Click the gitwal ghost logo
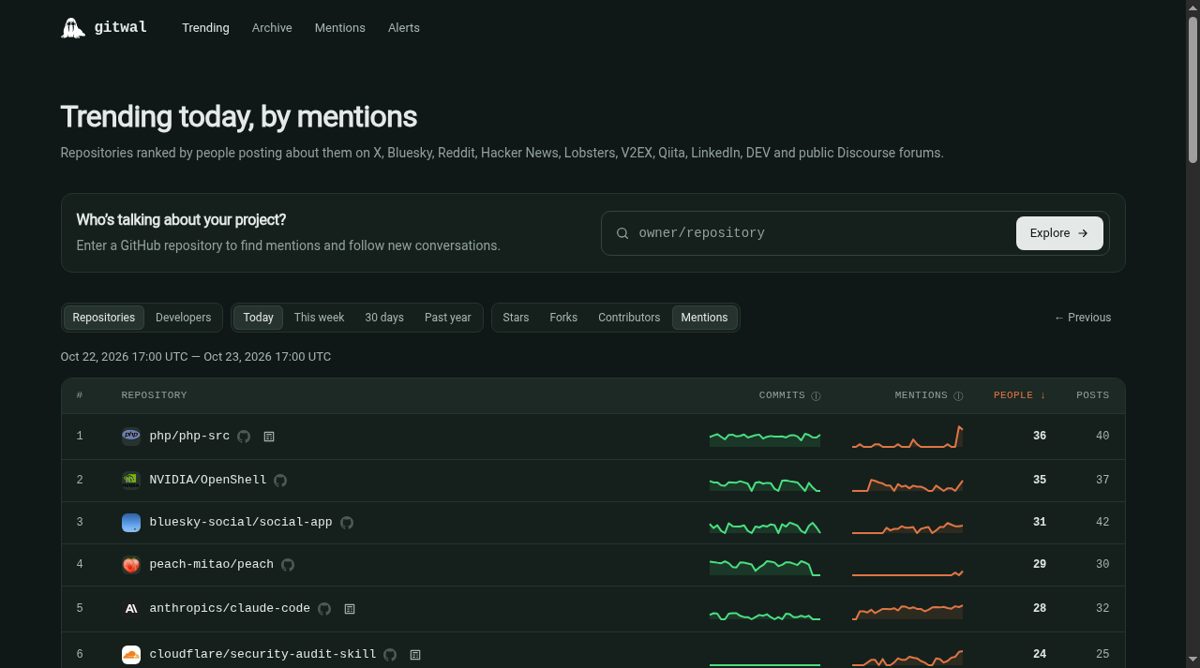The width and height of the screenshot is (1200, 668). click(x=73, y=28)
